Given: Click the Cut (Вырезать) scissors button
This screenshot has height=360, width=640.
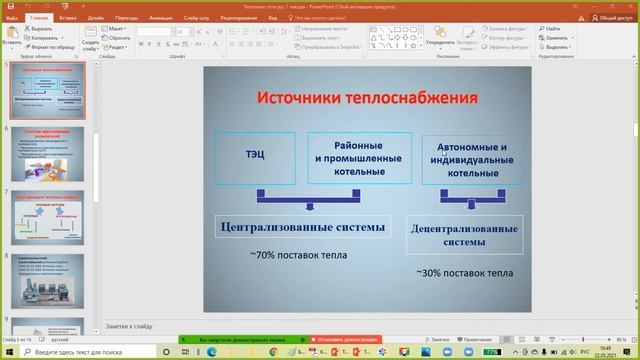Looking at the screenshot, I should [x=38, y=29].
